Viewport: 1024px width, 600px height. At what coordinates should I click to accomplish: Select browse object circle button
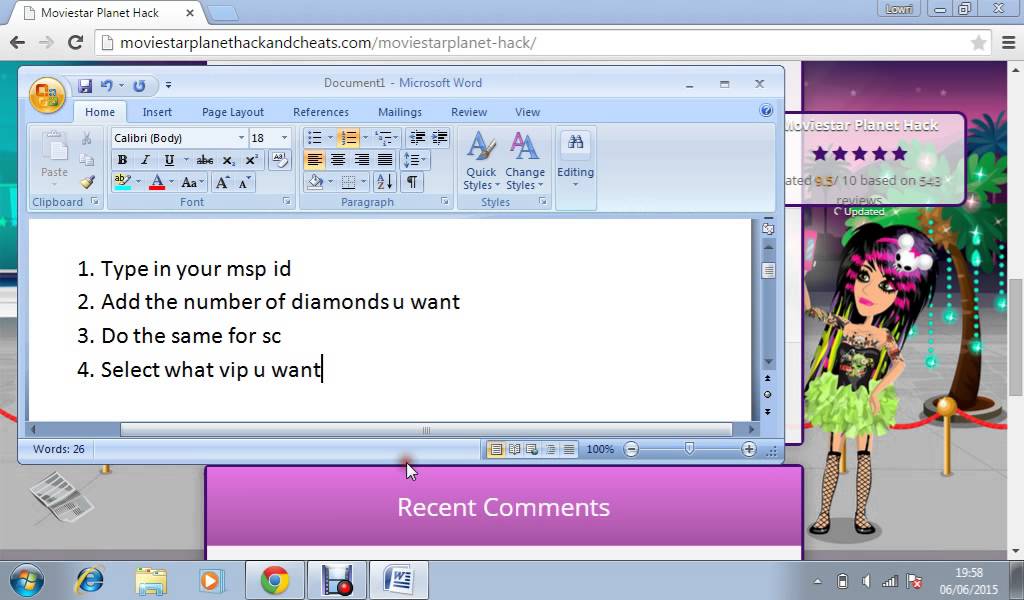coord(767,394)
